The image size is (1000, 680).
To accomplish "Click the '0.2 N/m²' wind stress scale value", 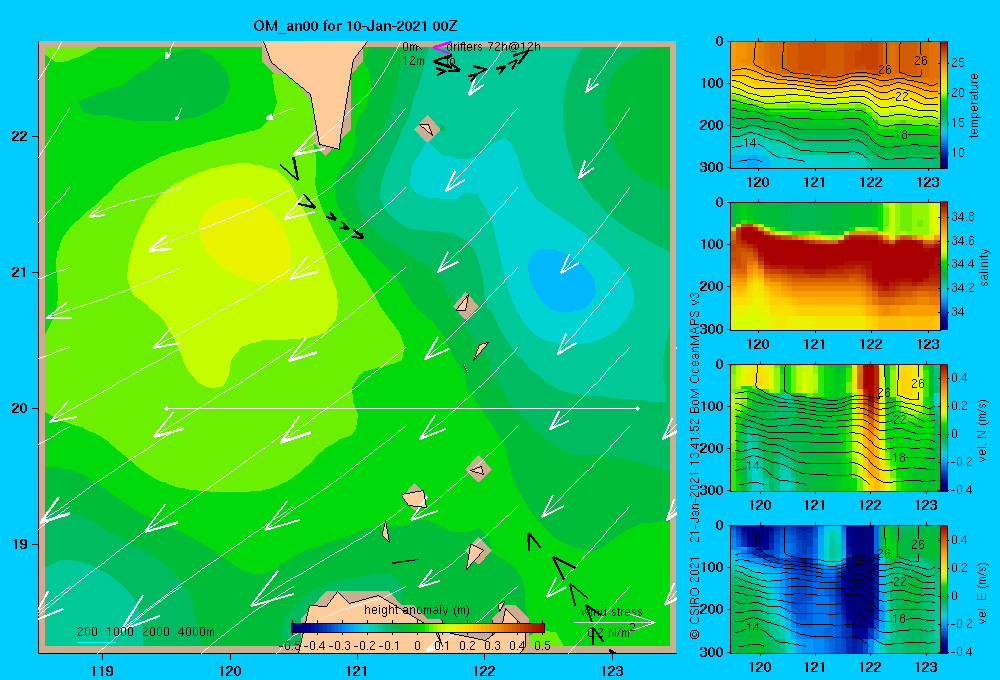I will (x=611, y=632).
